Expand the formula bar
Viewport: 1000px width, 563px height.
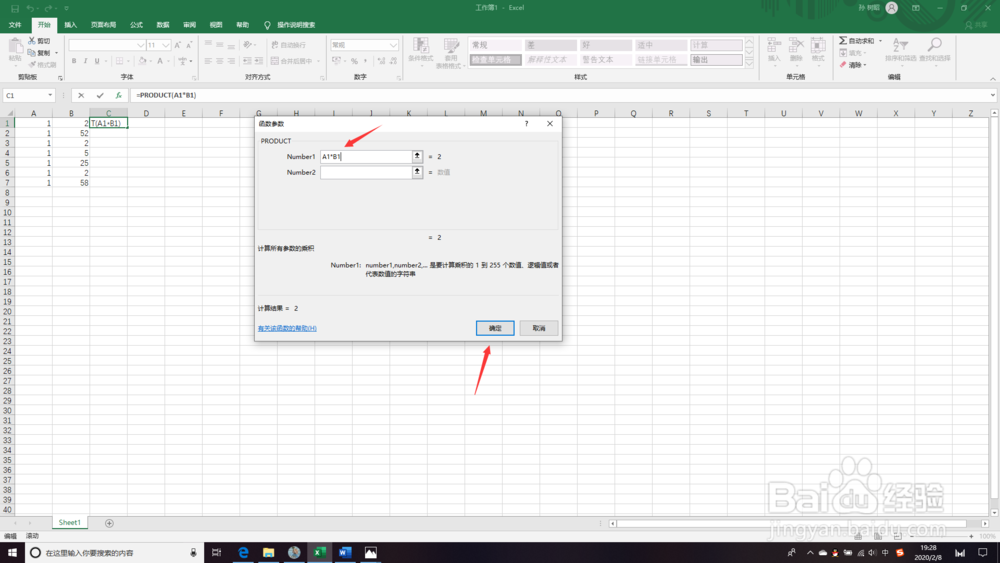[x=992, y=95]
